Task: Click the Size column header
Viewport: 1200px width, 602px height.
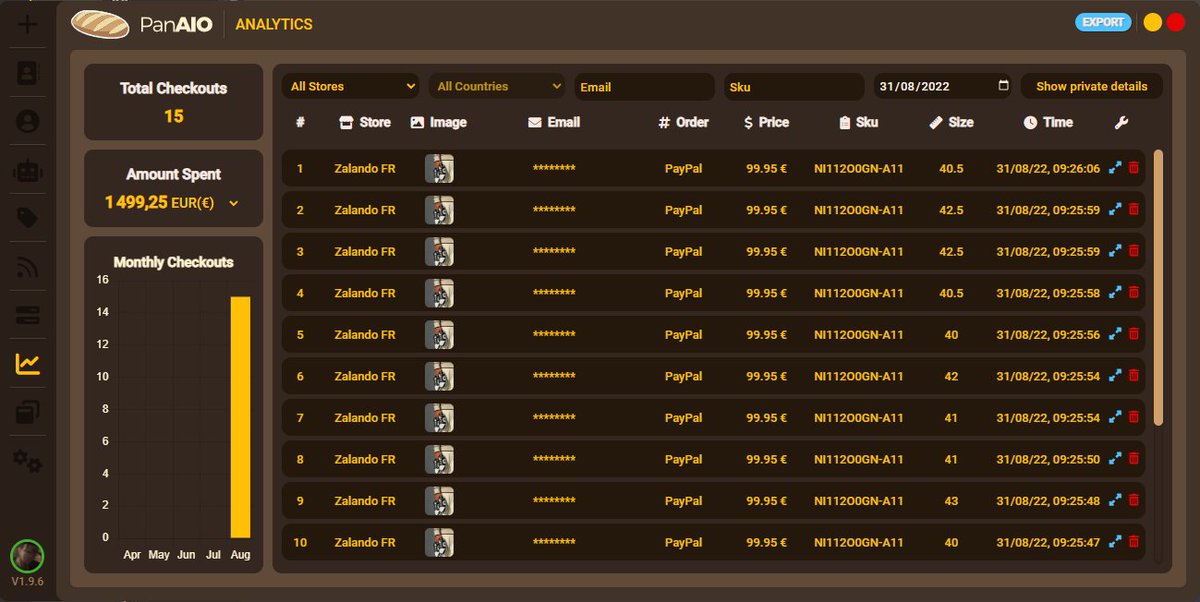Action: coord(951,122)
